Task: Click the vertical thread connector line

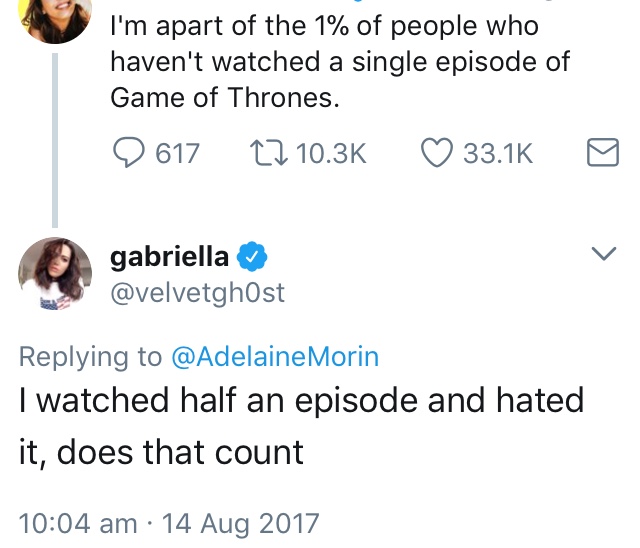Action: click(53, 140)
